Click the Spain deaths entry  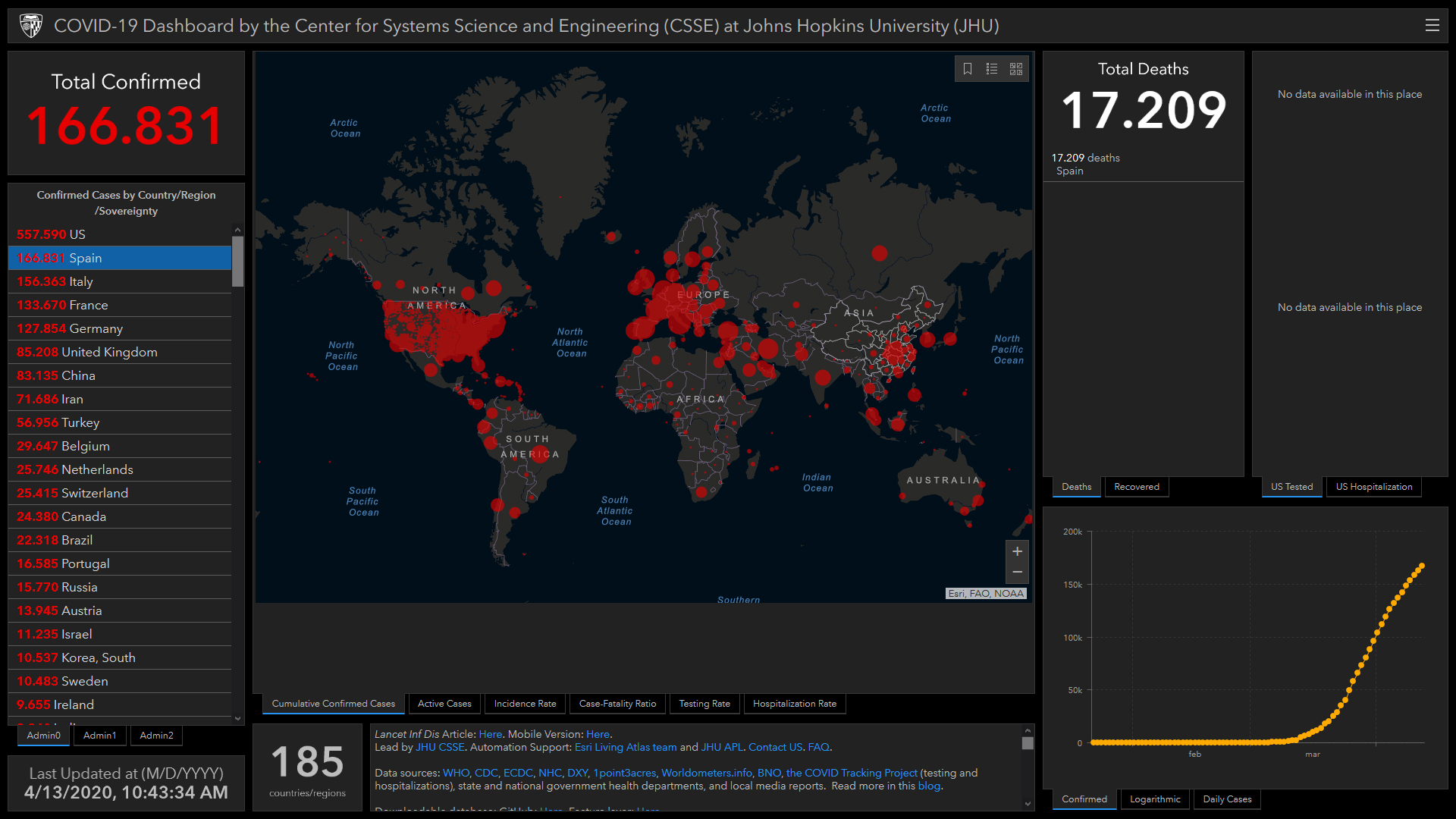coord(1144,164)
